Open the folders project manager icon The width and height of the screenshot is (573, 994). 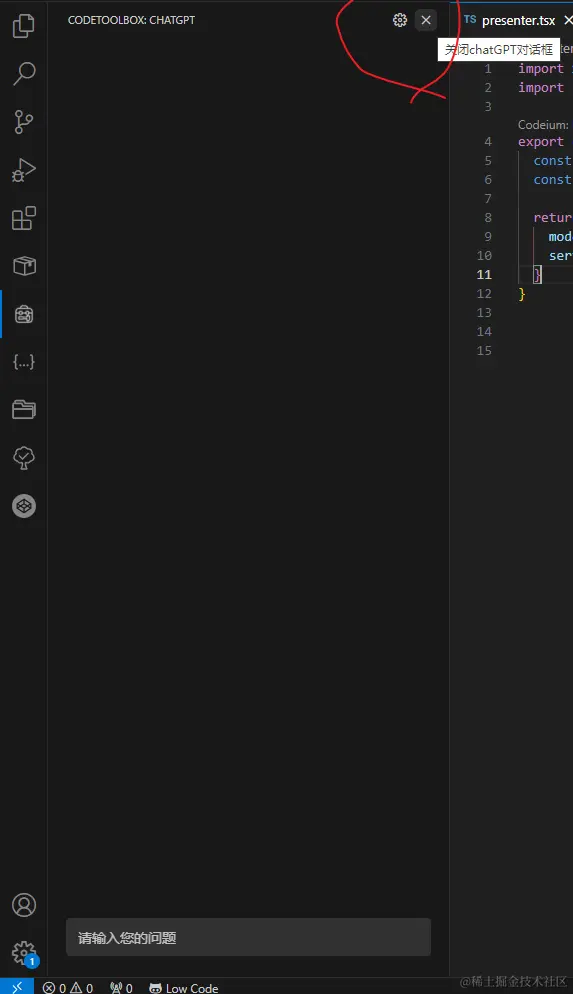(23, 410)
